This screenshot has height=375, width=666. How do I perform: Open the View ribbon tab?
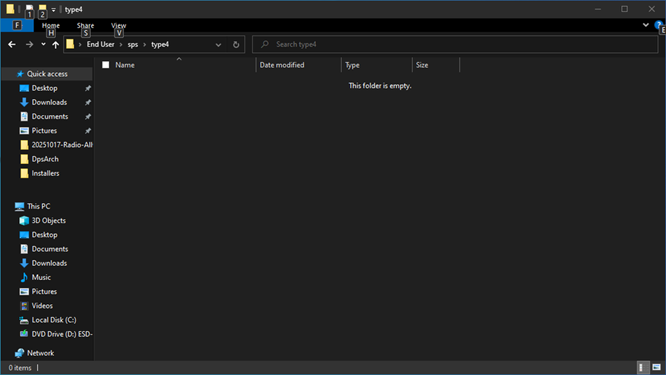tap(119, 25)
